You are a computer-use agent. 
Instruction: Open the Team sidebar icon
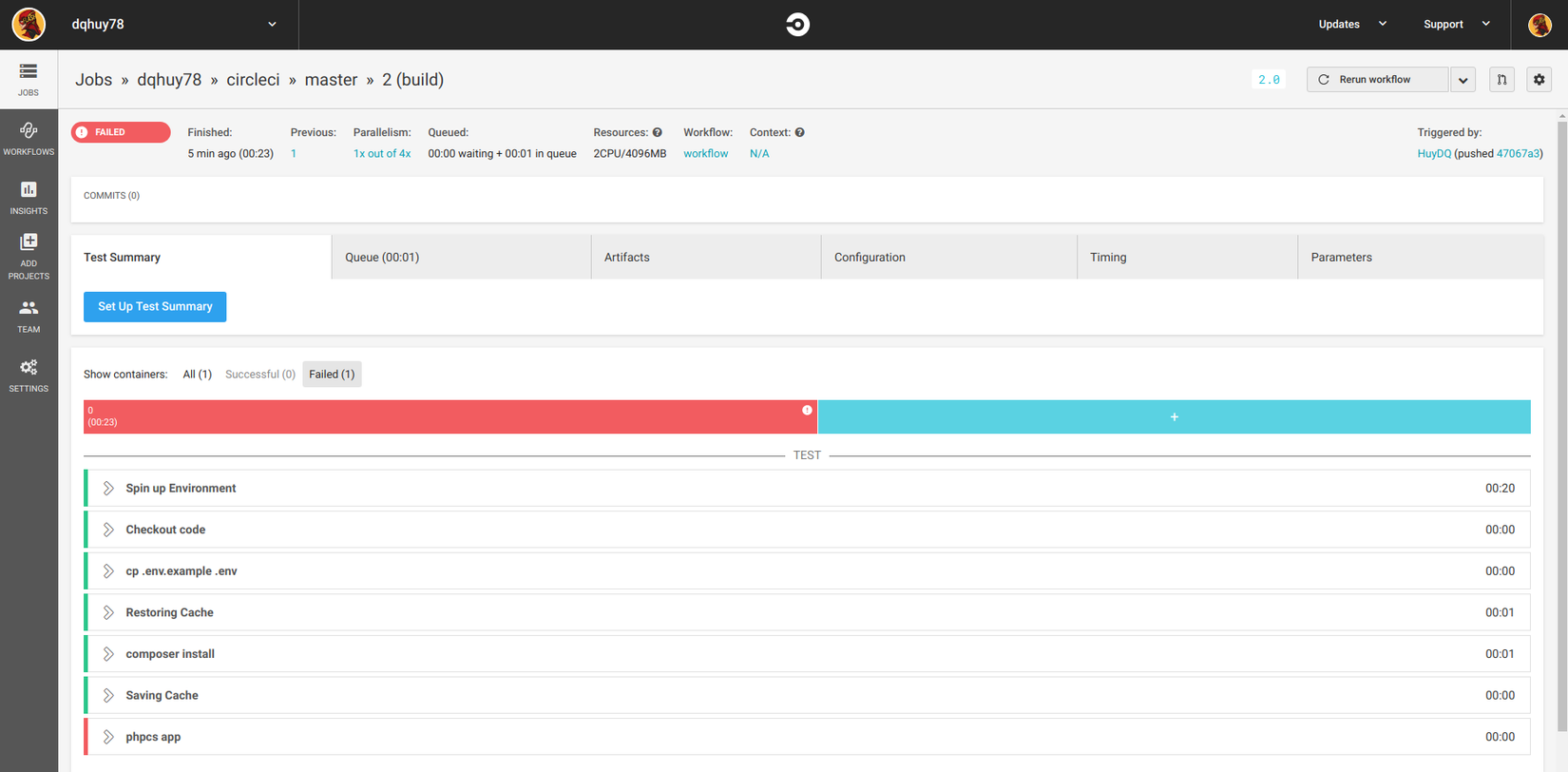pos(29,317)
